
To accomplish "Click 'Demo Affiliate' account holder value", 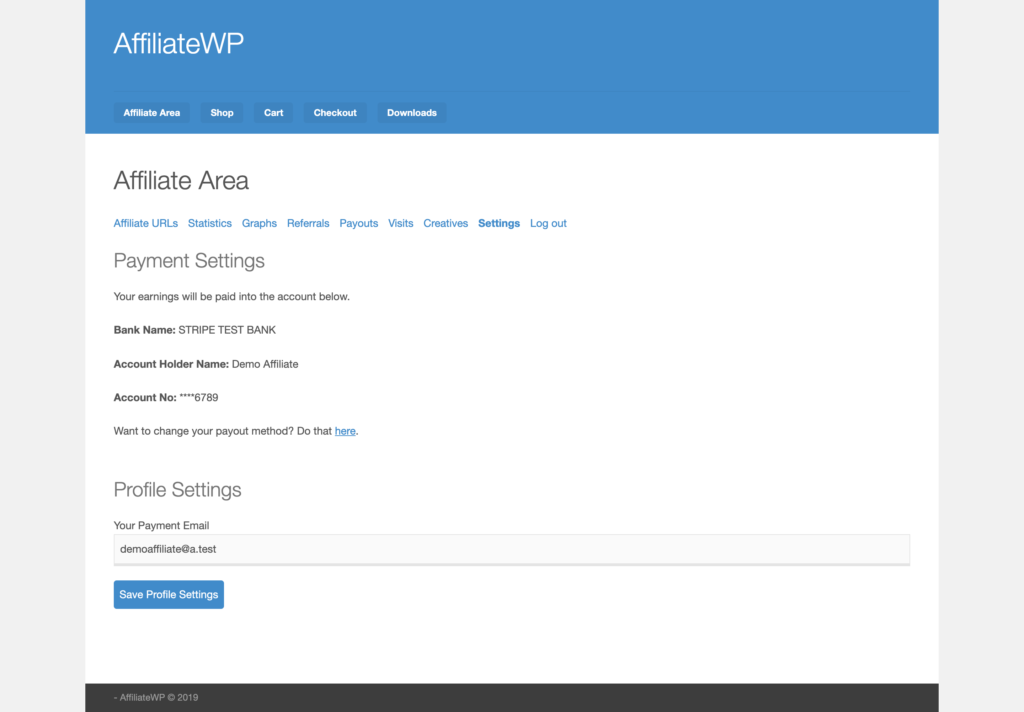I will (265, 364).
